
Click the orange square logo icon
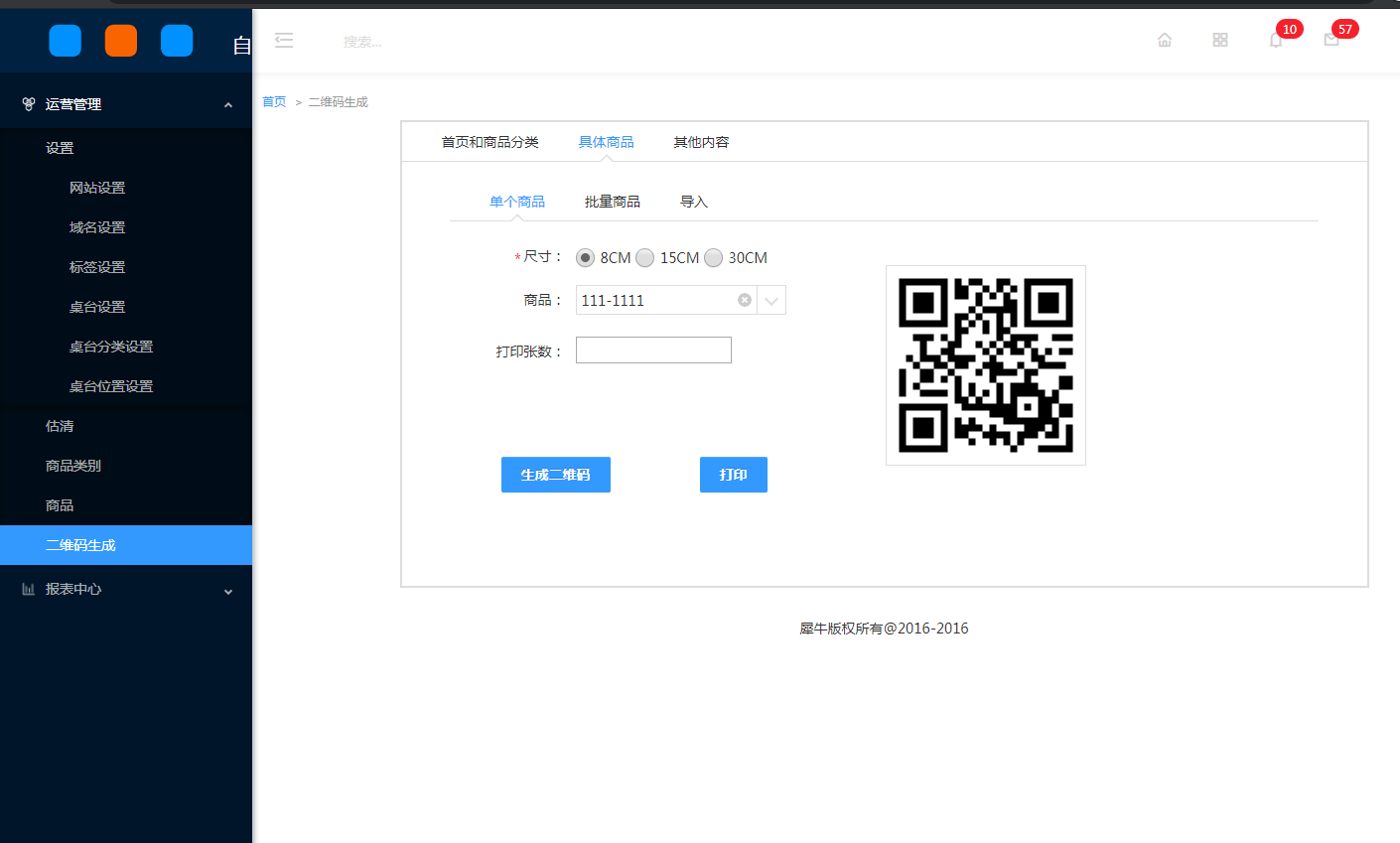121,41
